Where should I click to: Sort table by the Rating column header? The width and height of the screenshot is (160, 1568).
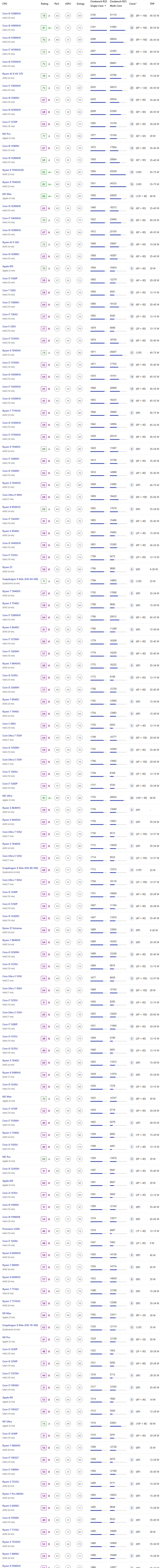[x=44, y=4]
